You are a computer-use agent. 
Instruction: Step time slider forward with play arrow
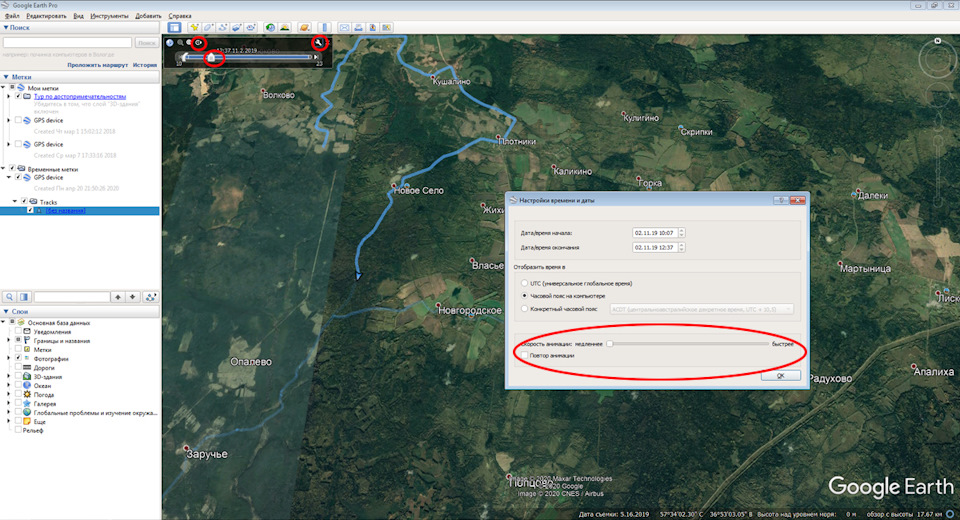coord(316,57)
